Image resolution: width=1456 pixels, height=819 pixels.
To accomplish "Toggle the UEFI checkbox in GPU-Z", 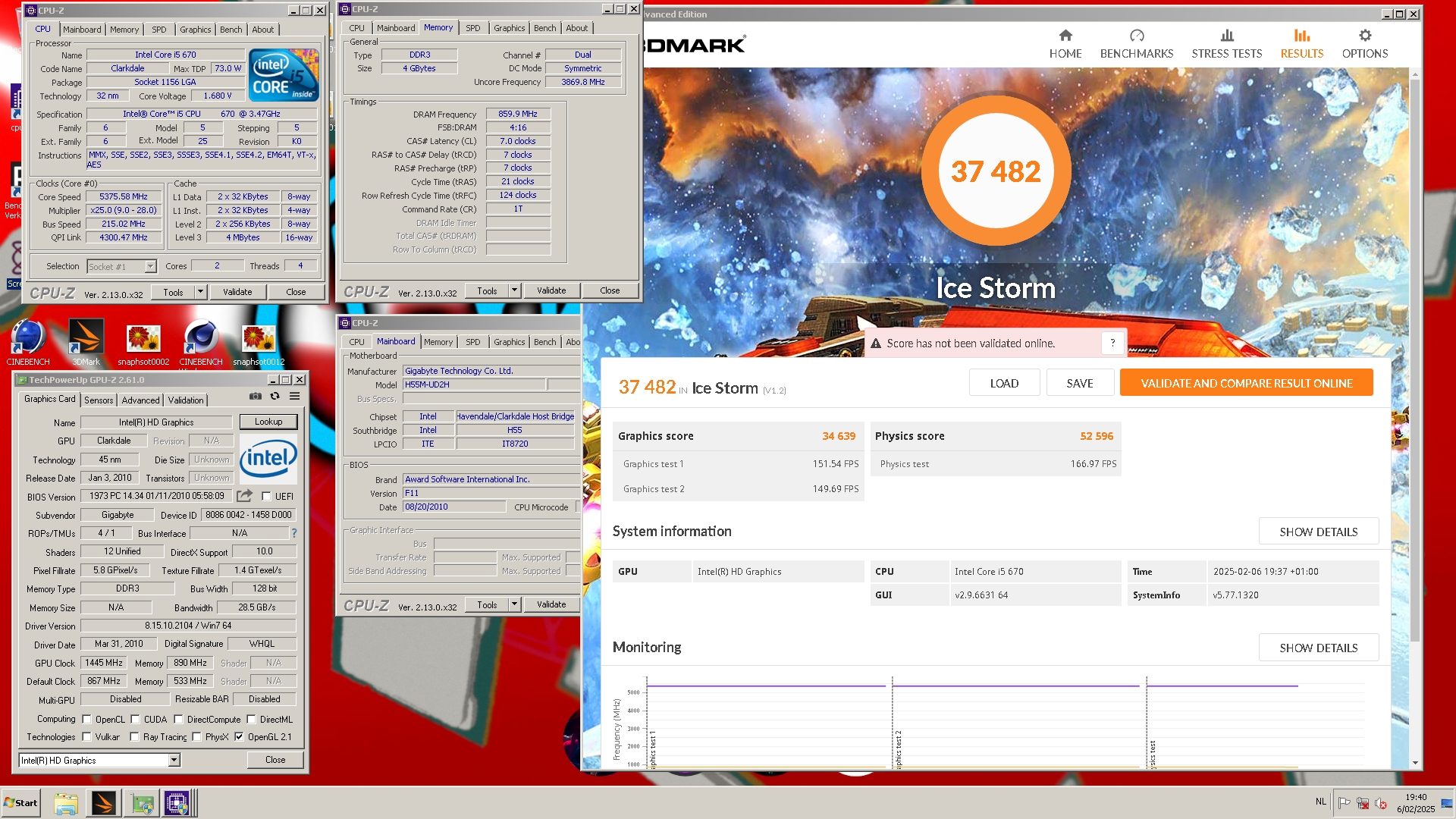I will [266, 496].
